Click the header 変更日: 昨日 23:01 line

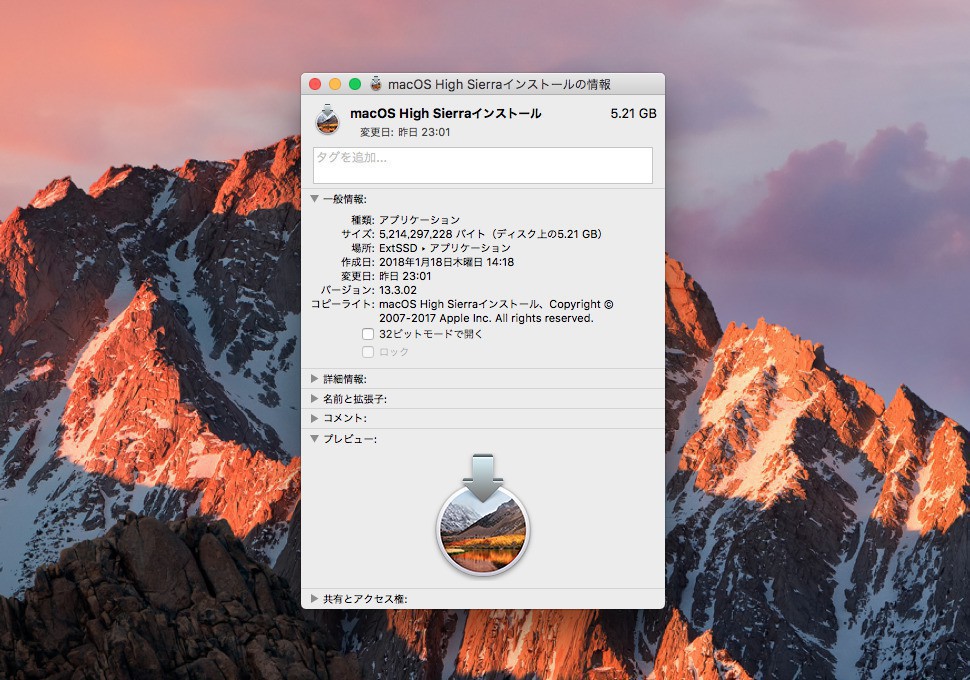coord(405,132)
